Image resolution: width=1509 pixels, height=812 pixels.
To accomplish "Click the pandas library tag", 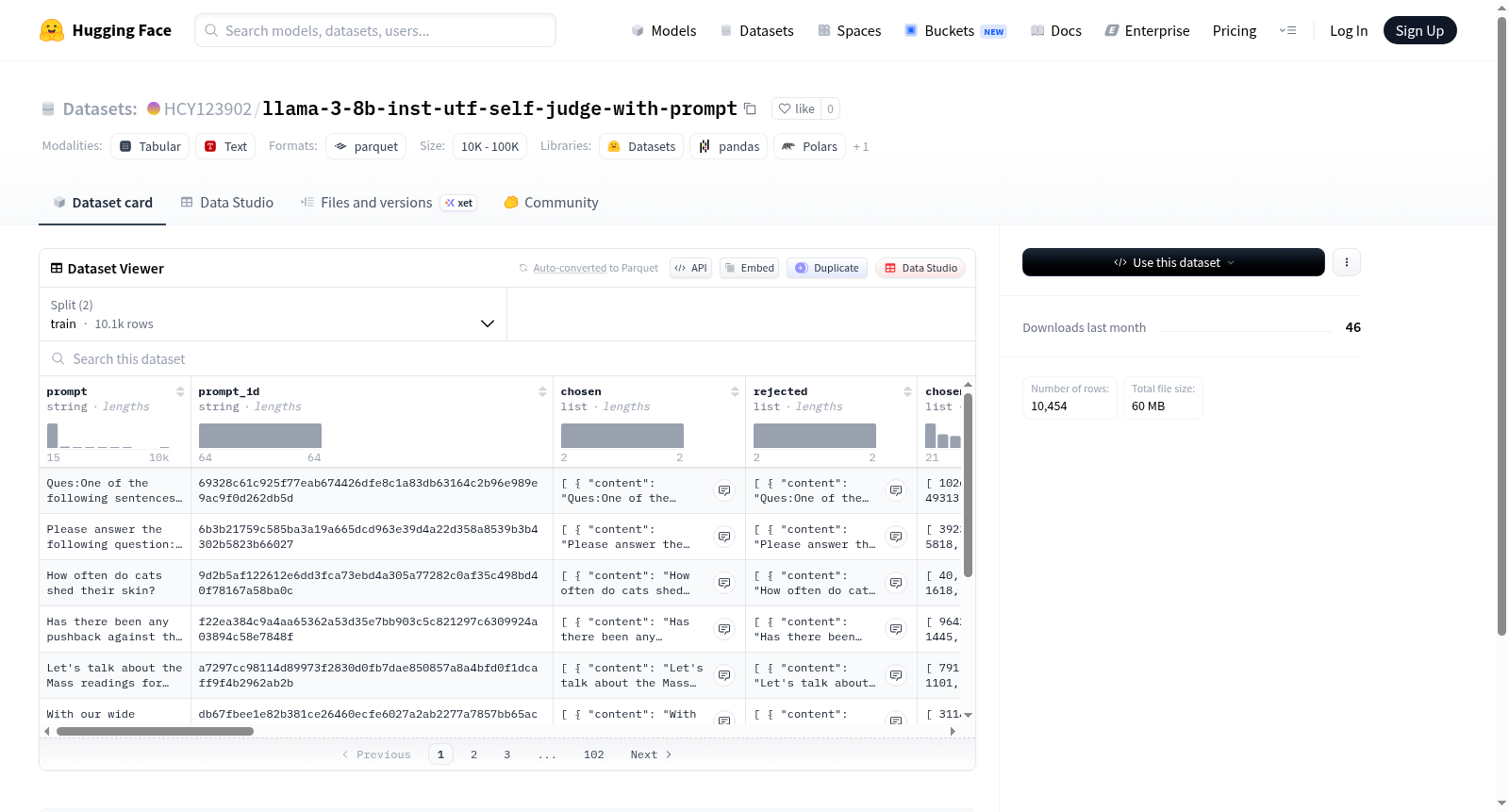I will (x=729, y=146).
